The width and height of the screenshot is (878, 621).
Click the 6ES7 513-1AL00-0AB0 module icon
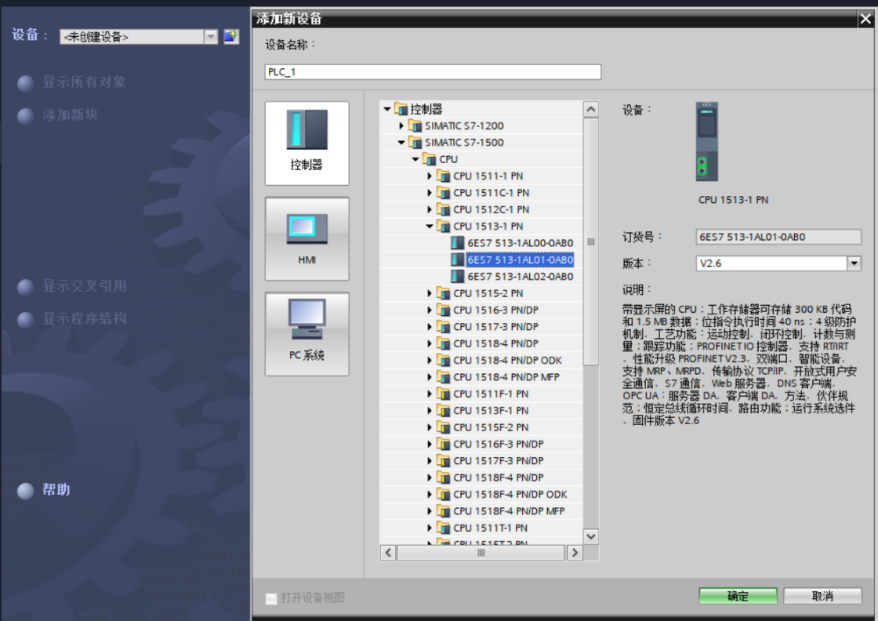[x=457, y=243]
